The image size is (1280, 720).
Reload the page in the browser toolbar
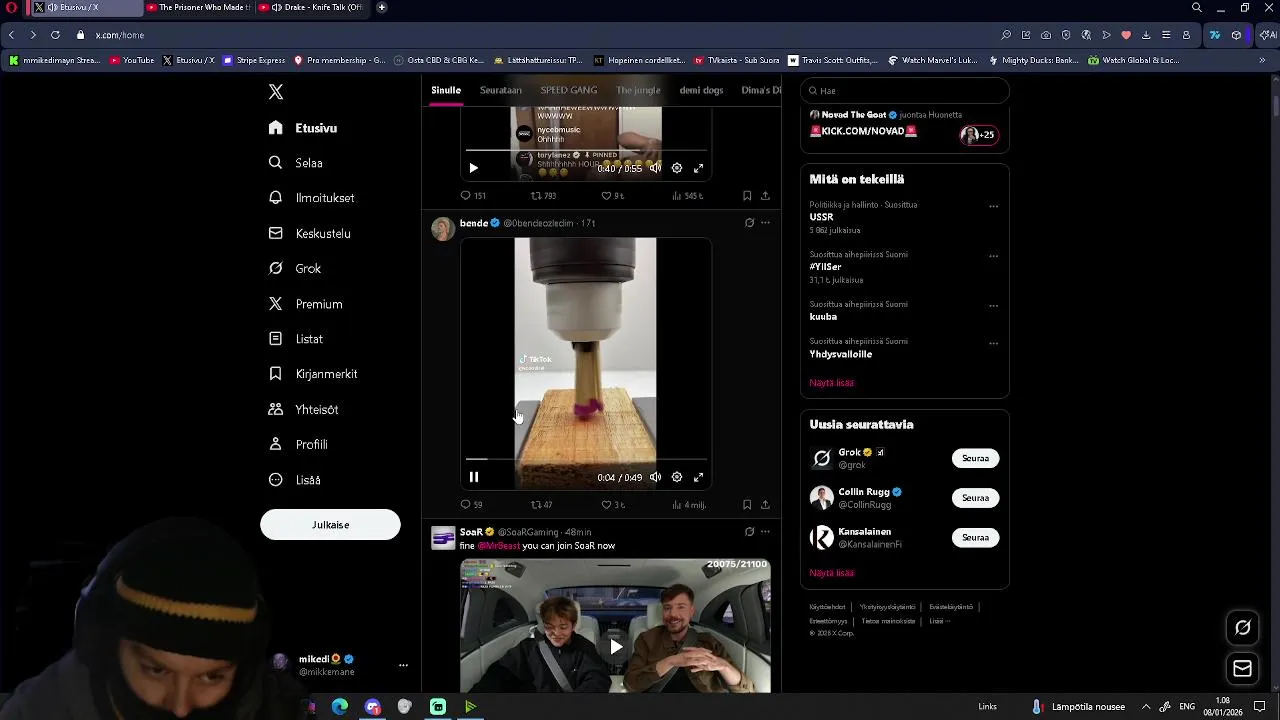pos(55,35)
